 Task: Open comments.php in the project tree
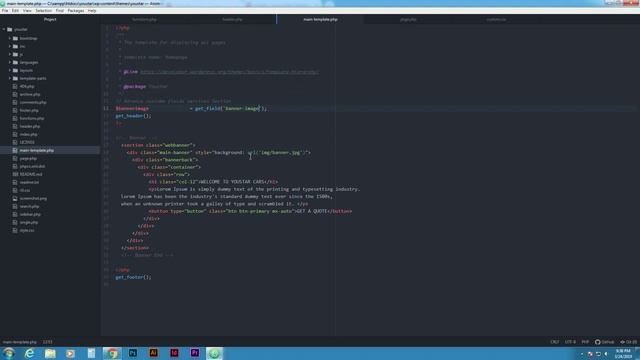click(x=33, y=102)
